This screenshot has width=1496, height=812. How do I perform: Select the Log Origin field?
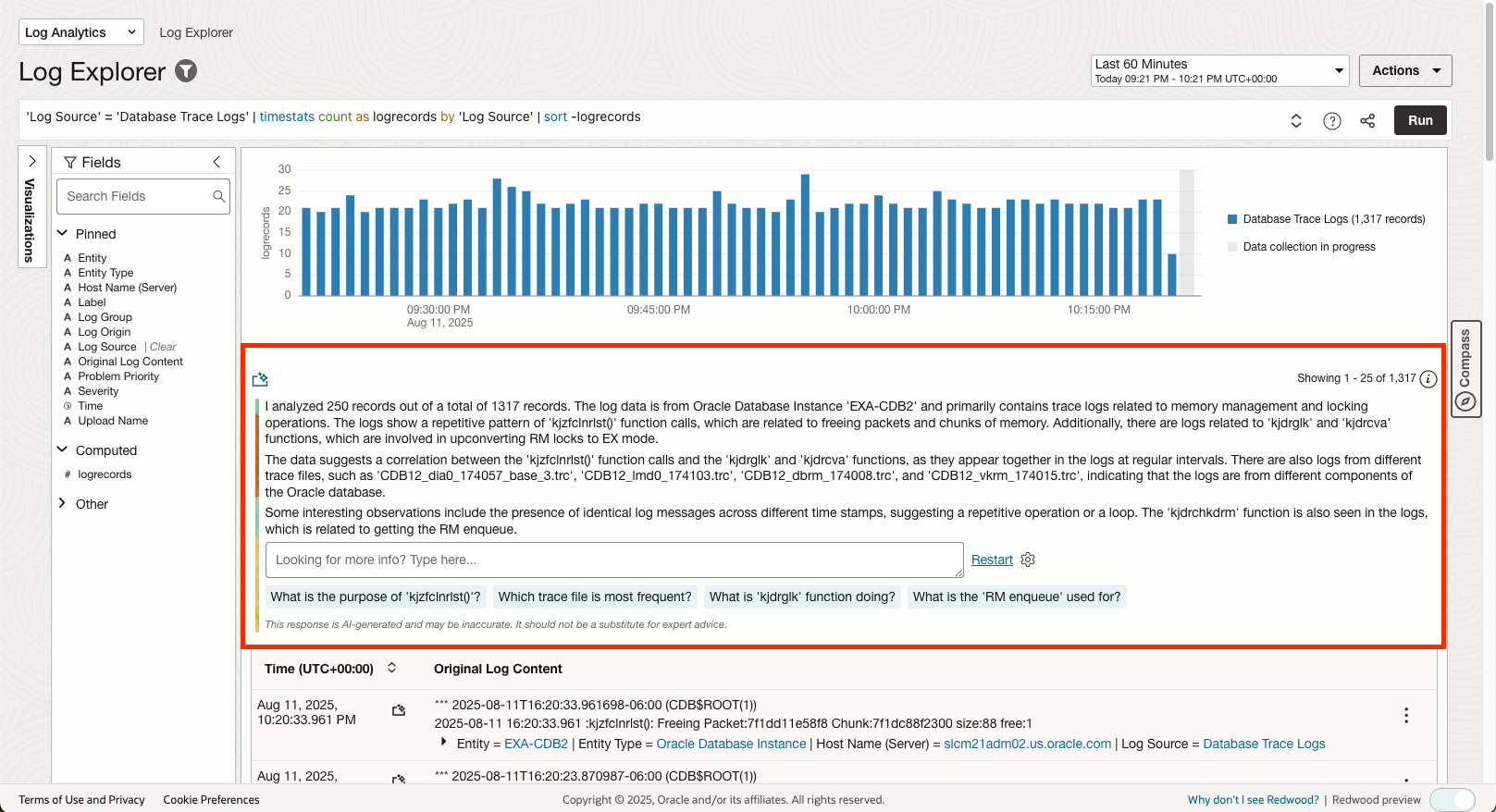[104, 332]
